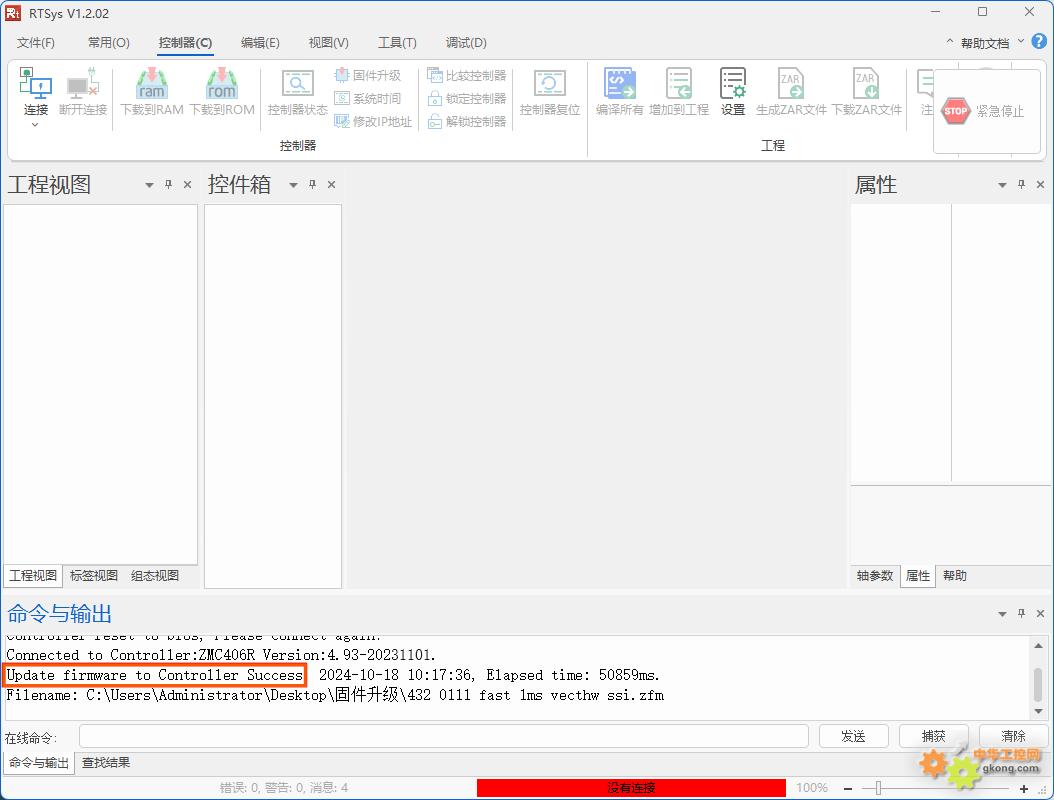Click the 在线命令 input field

[444, 736]
